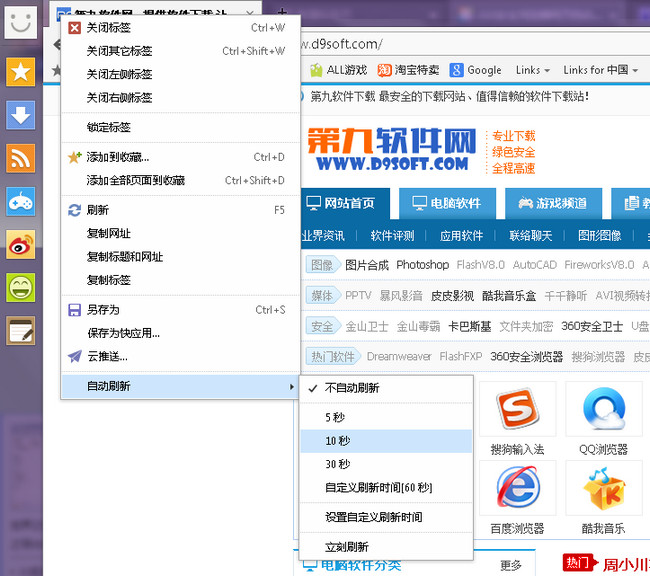Click the floppy disk icon beside 另存为
650x576 pixels.
(75, 310)
